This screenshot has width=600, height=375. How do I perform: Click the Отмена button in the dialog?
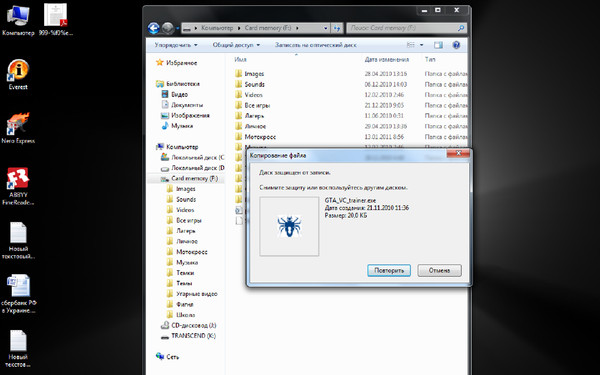point(439,270)
